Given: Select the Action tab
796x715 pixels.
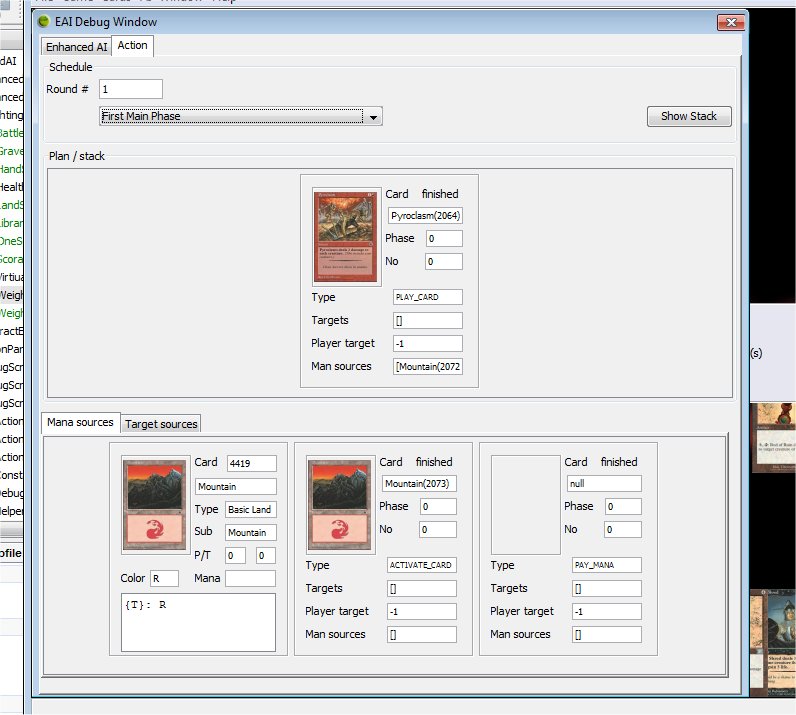Looking at the screenshot, I should click(x=132, y=45).
